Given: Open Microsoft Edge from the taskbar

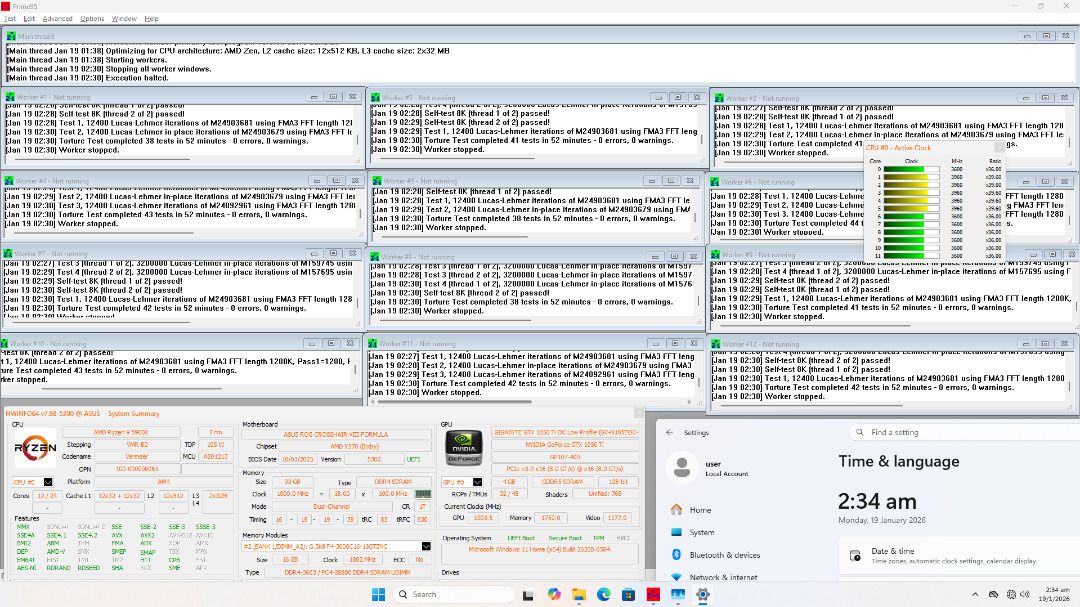Looking at the screenshot, I should point(604,594).
